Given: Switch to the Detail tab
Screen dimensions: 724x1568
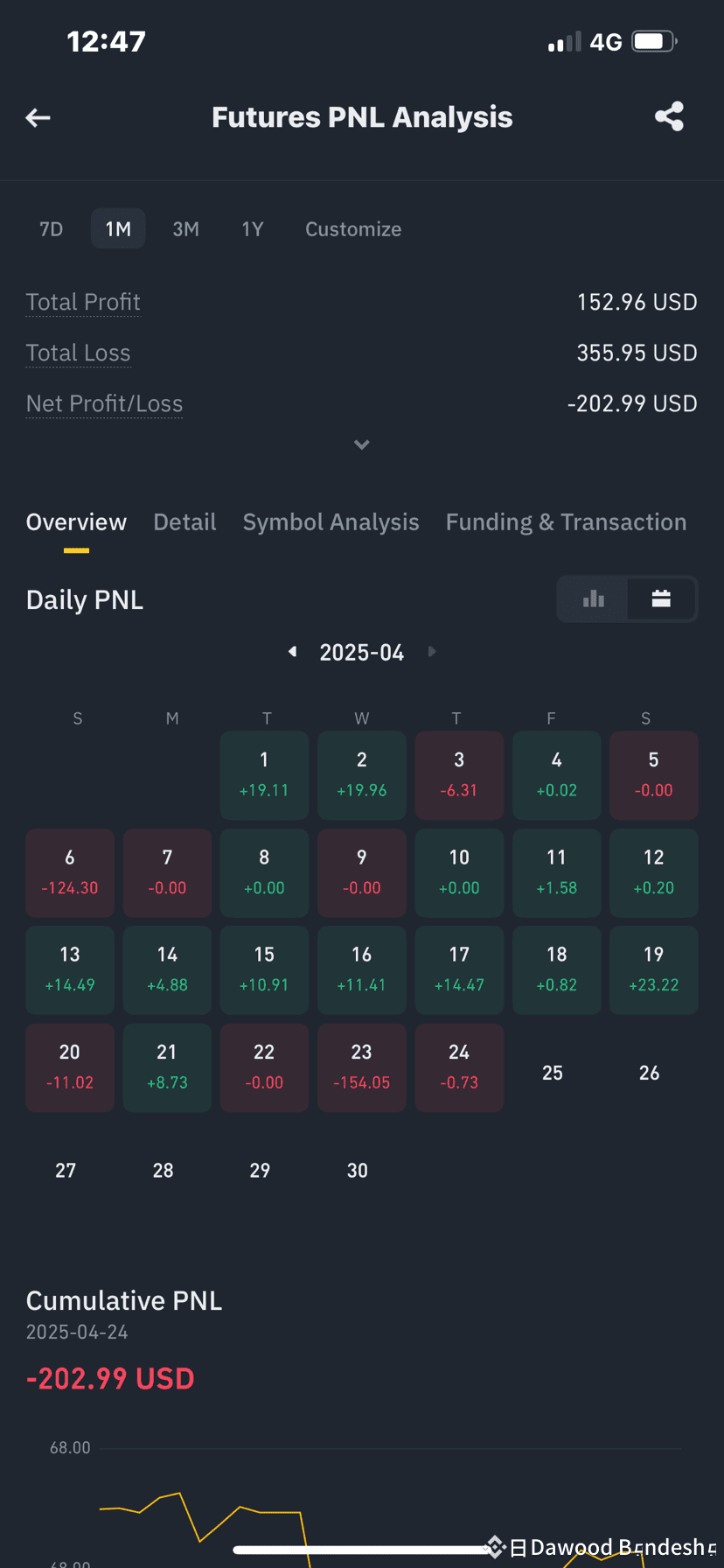Looking at the screenshot, I should point(184,522).
